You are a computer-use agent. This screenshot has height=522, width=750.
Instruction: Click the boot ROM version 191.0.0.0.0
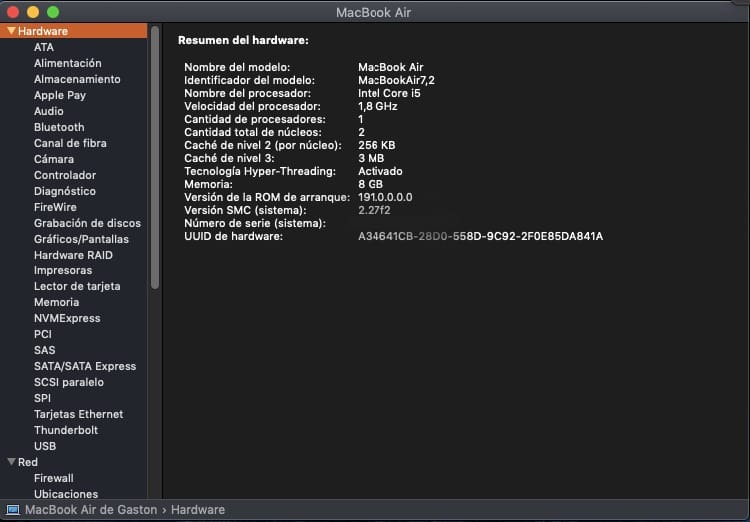point(385,197)
